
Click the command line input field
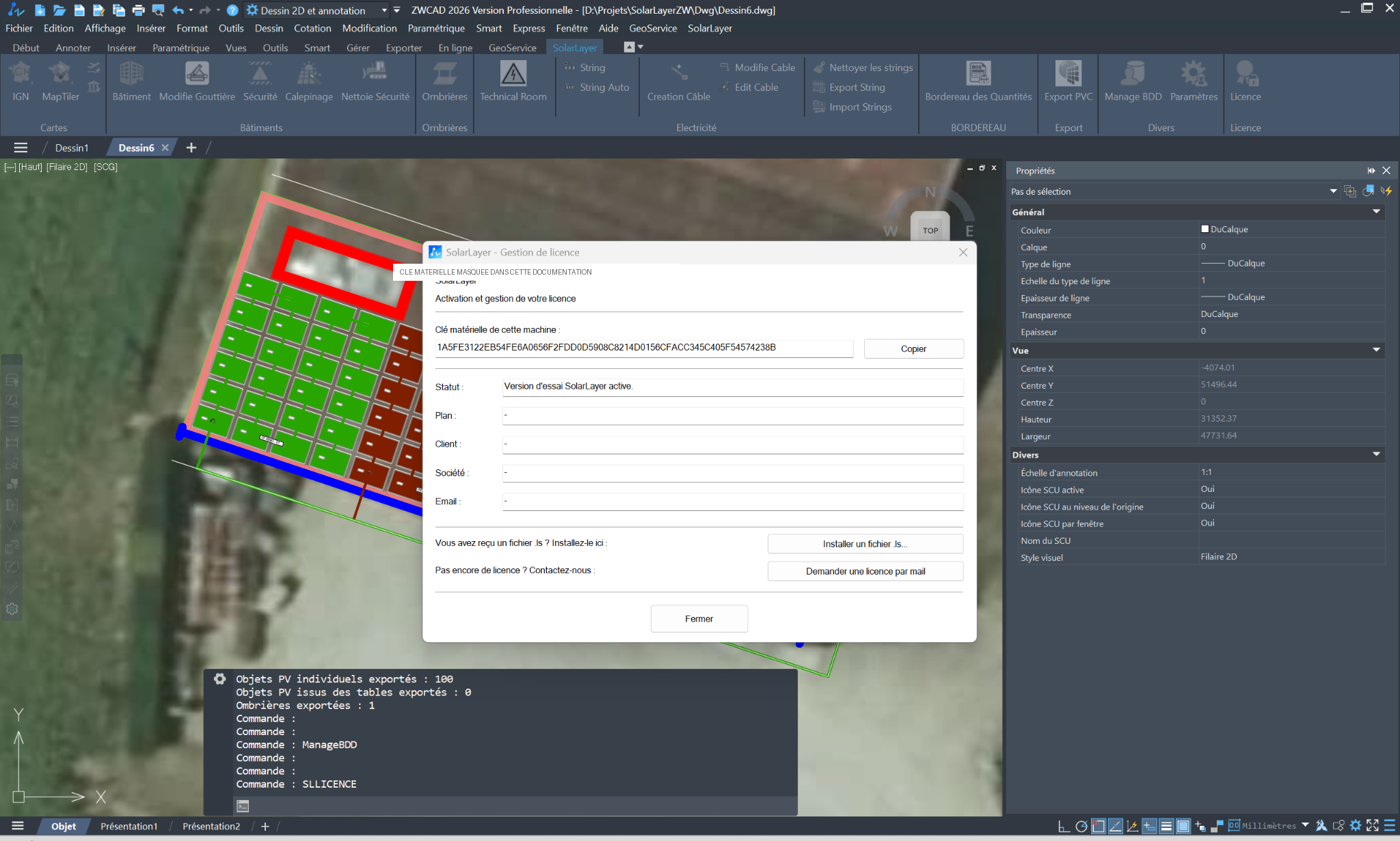pos(516,805)
